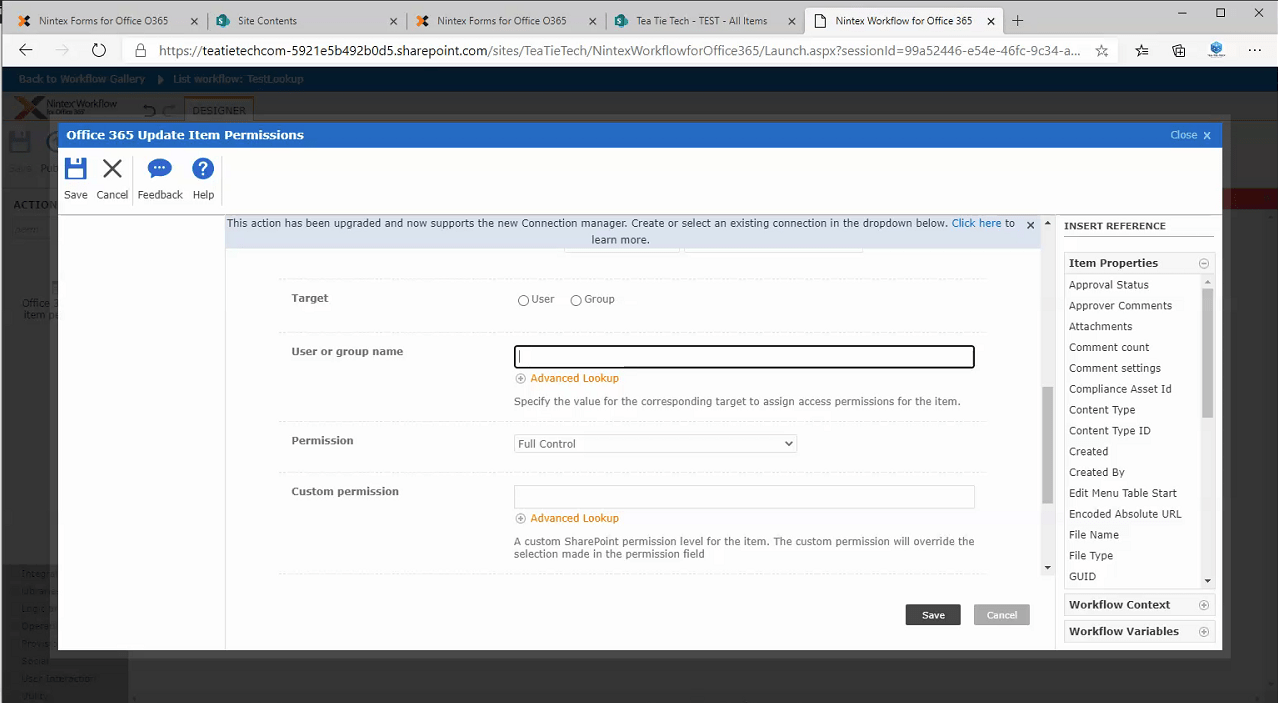The image size is (1278, 703).
Task: Insert the File Name reference
Action: [1093, 535]
